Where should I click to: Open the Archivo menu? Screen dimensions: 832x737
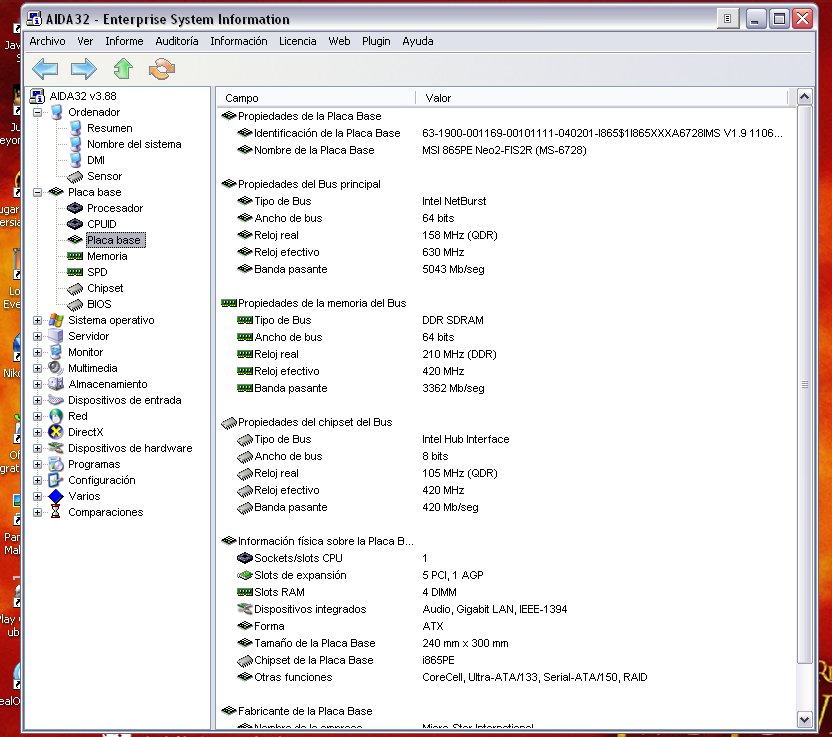point(47,41)
